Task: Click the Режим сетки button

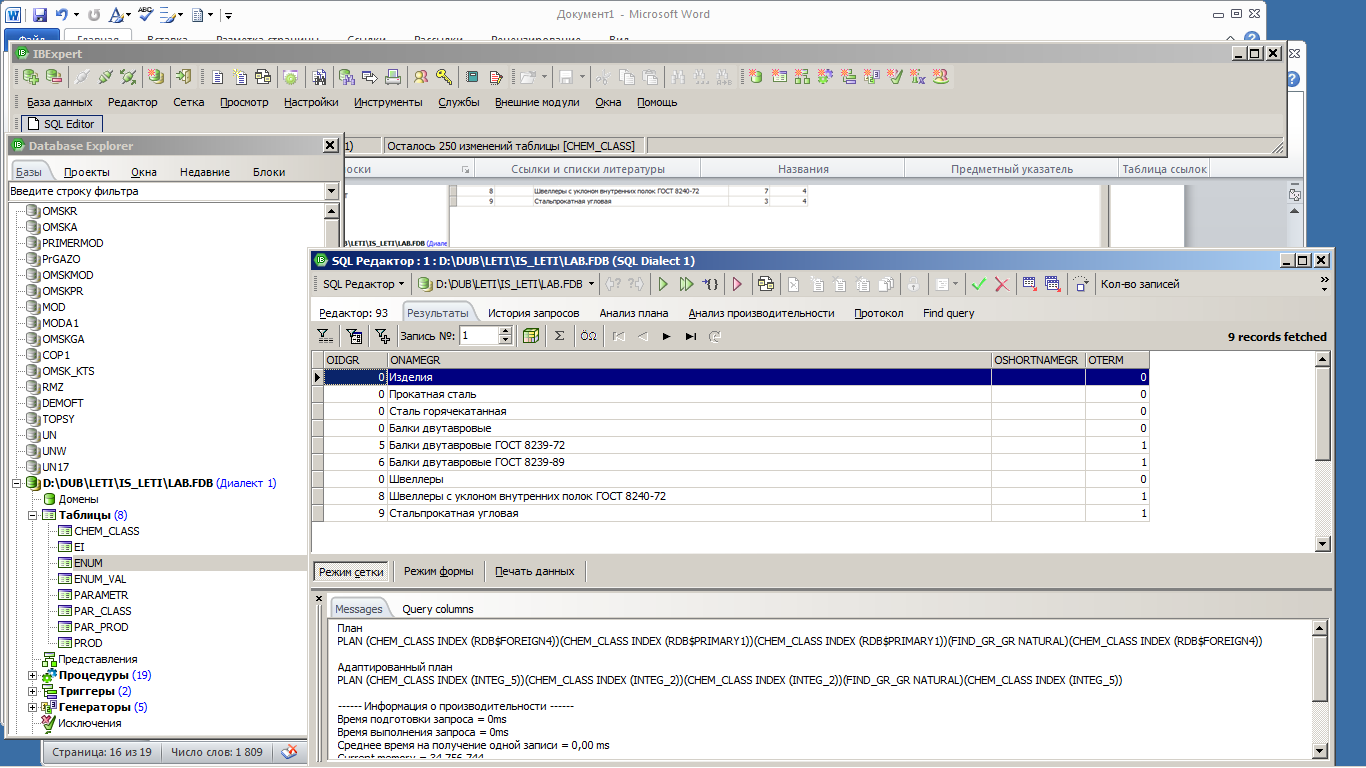Action: [351, 571]
